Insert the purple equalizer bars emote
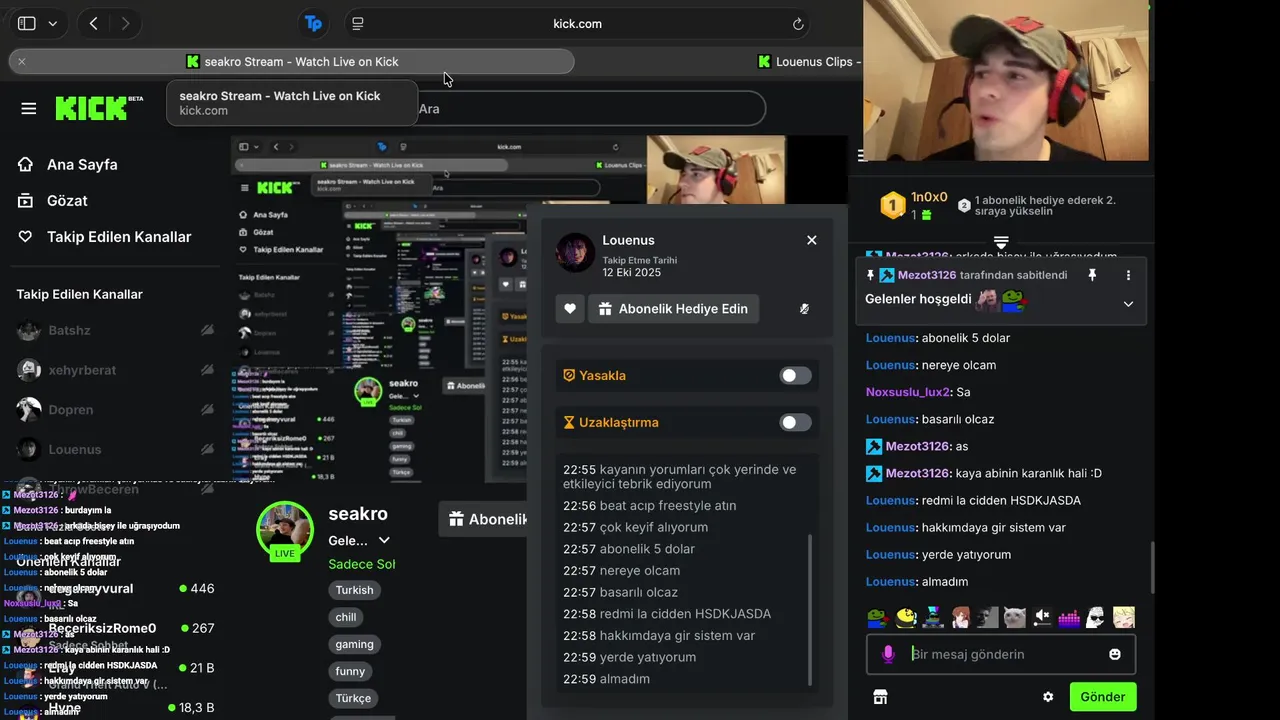 click(1069, 617)
